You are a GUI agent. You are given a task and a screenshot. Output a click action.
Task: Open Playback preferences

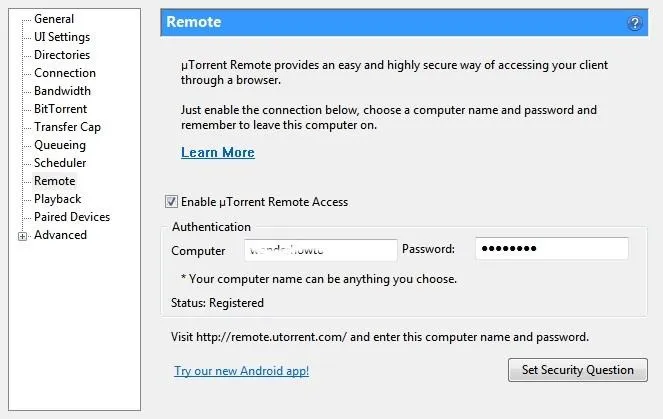pyautogui.click(x=58, y=199)
